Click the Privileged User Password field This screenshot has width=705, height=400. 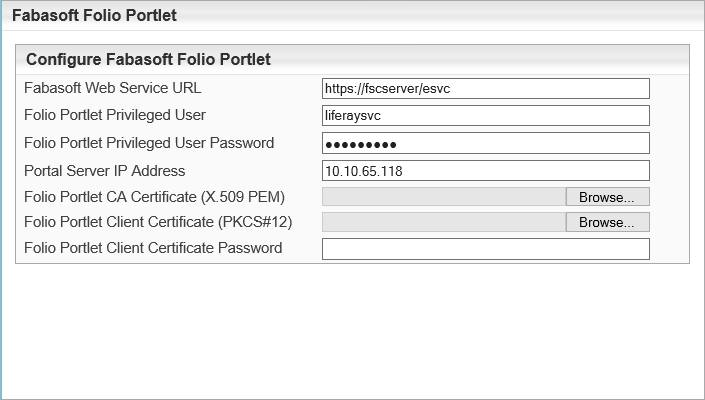coord(485,143)
